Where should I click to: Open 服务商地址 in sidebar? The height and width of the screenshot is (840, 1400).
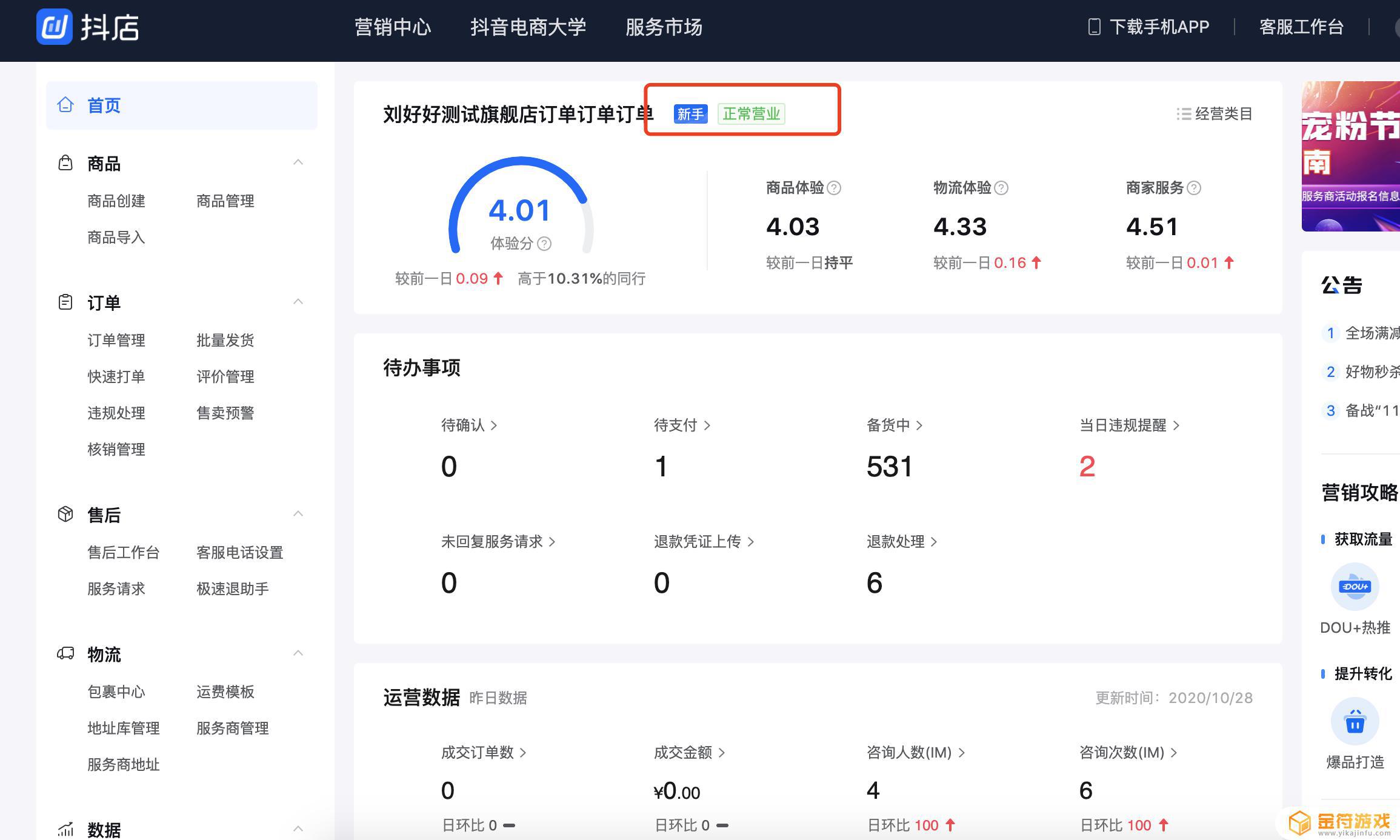(124, 765)
